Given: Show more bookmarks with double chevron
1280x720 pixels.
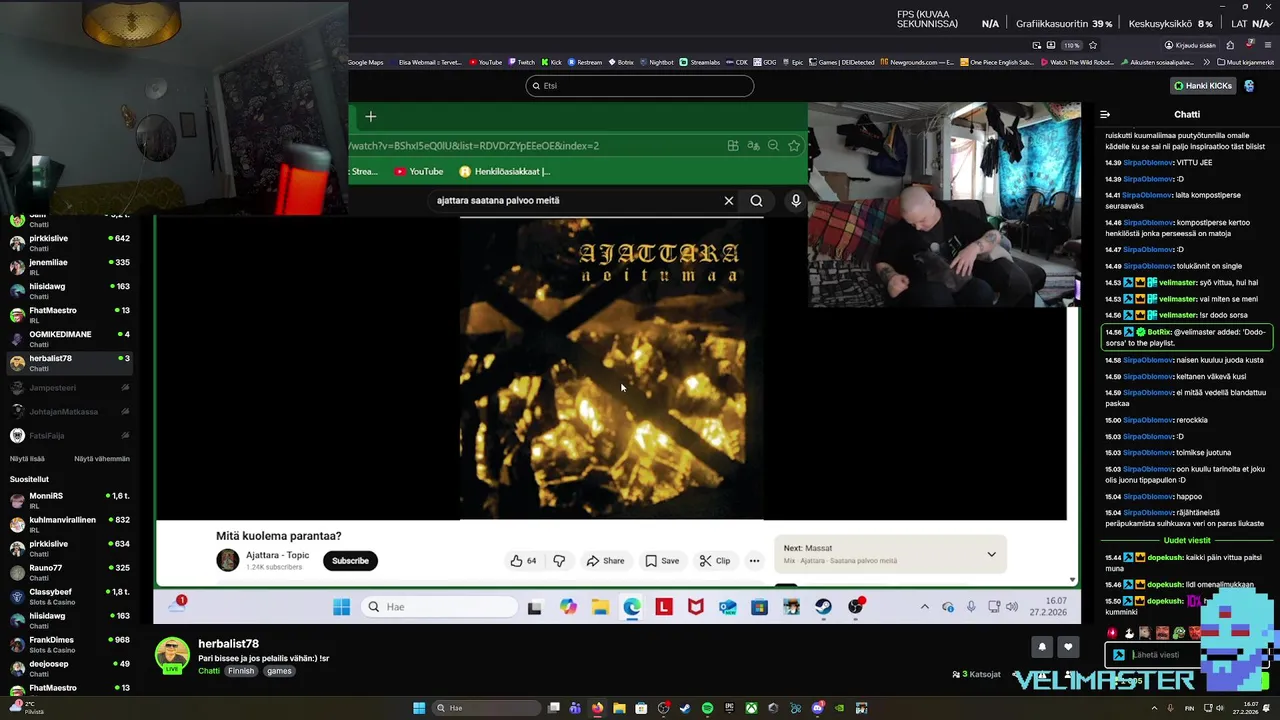Looking at the screenshot, I should pyautogui.click(x=1207, y=62).
